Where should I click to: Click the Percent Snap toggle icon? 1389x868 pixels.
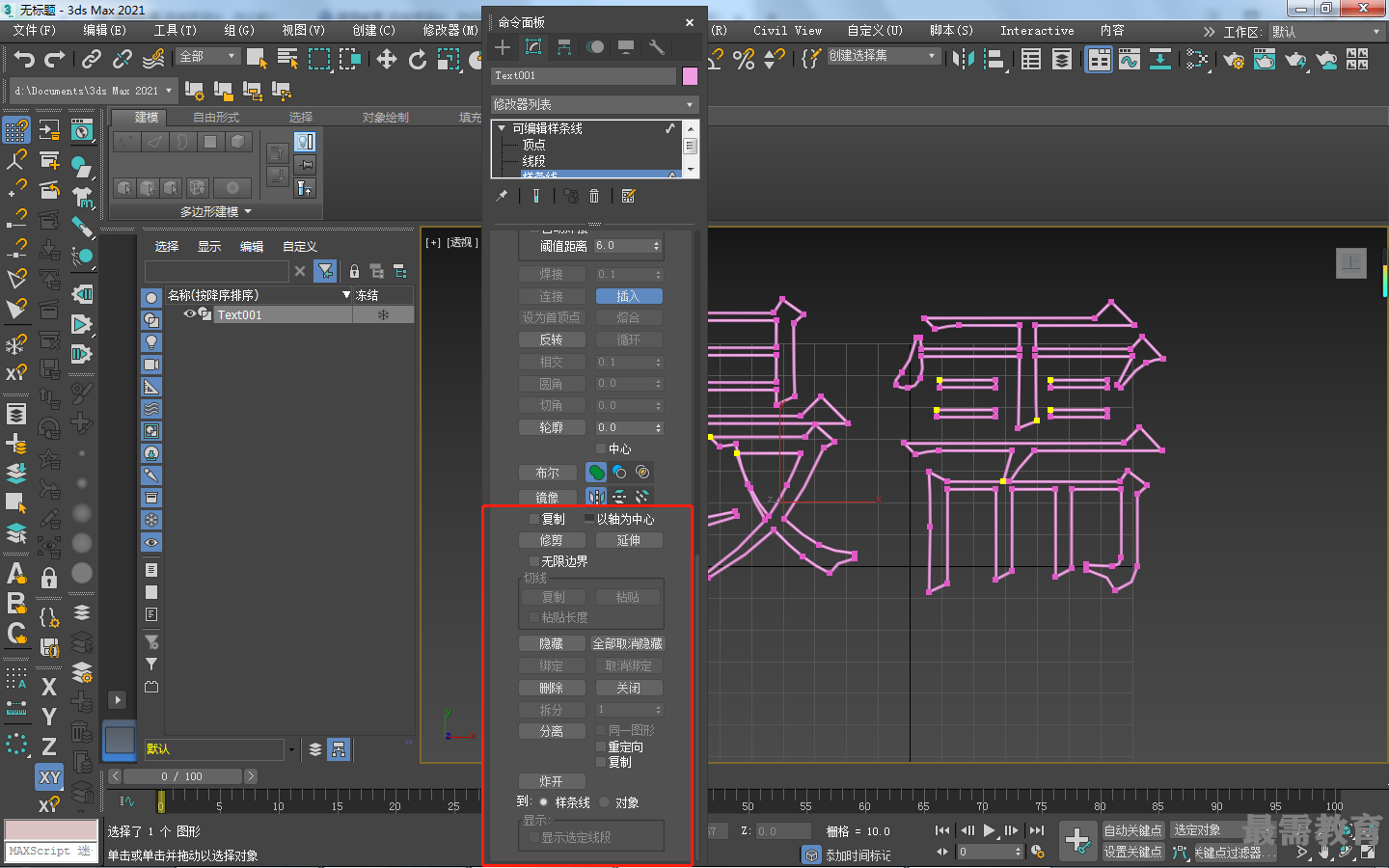coord(744,60)
